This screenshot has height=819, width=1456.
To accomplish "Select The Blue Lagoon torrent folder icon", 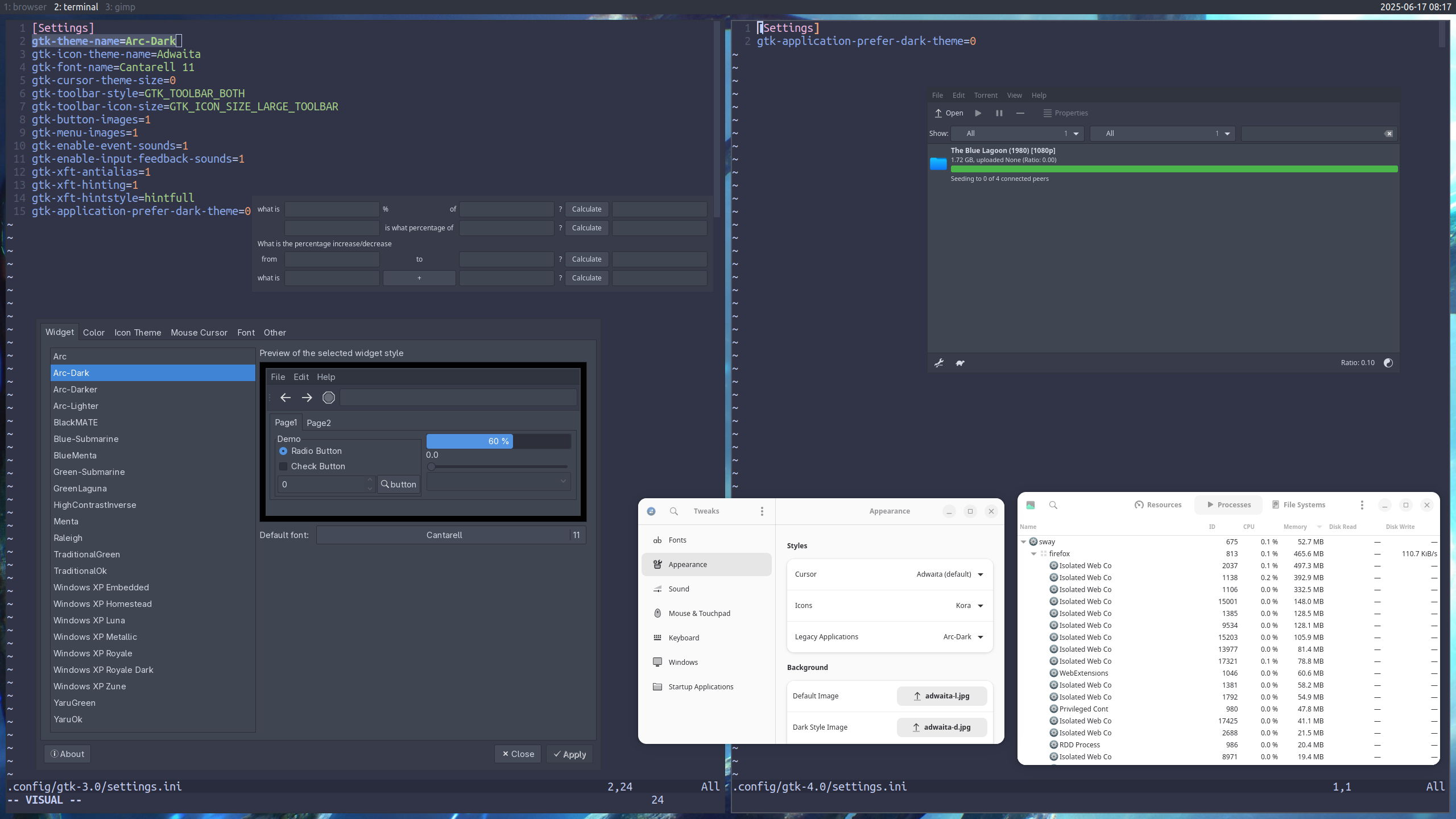I will (x=938, y=164).
